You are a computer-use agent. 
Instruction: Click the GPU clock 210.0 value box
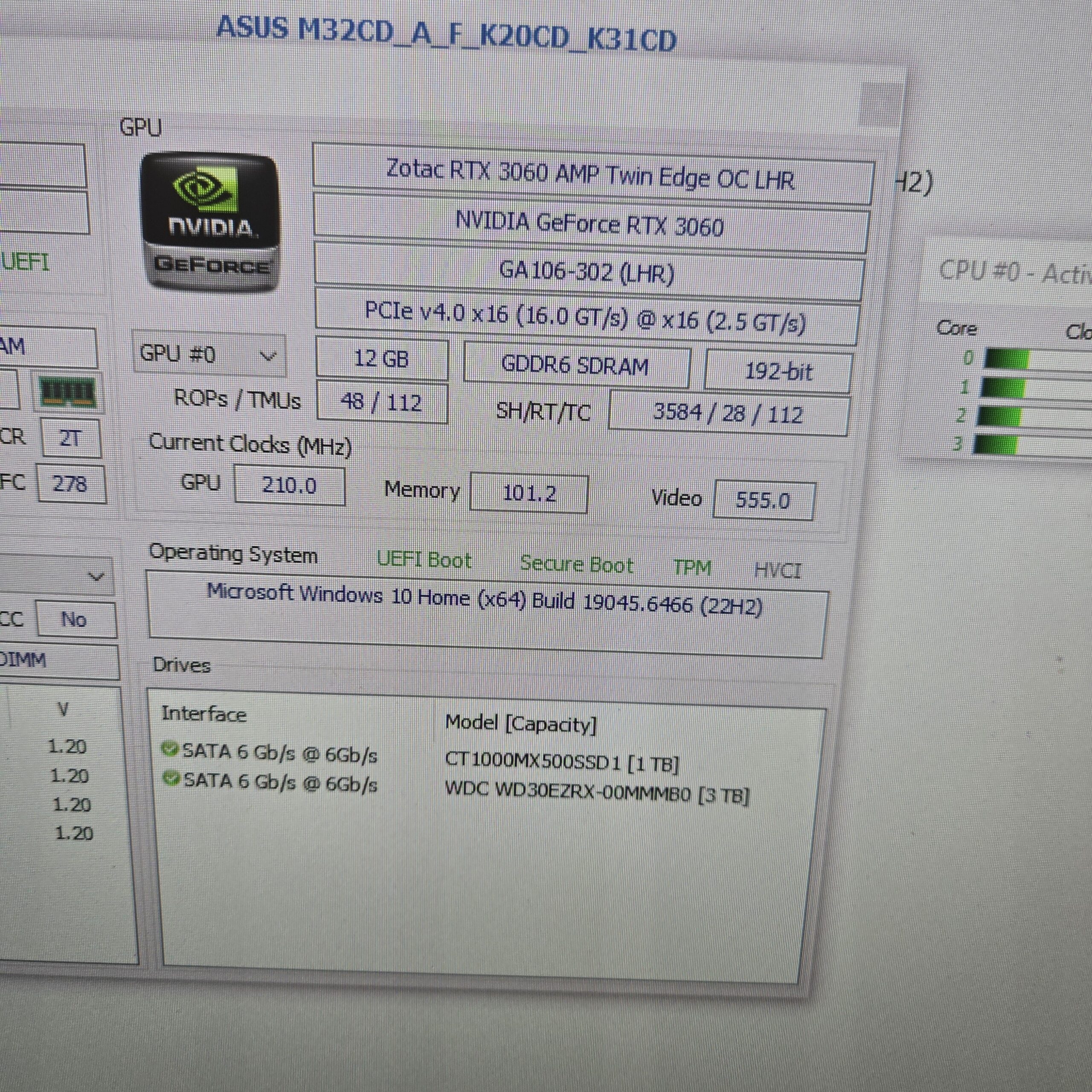289,485
